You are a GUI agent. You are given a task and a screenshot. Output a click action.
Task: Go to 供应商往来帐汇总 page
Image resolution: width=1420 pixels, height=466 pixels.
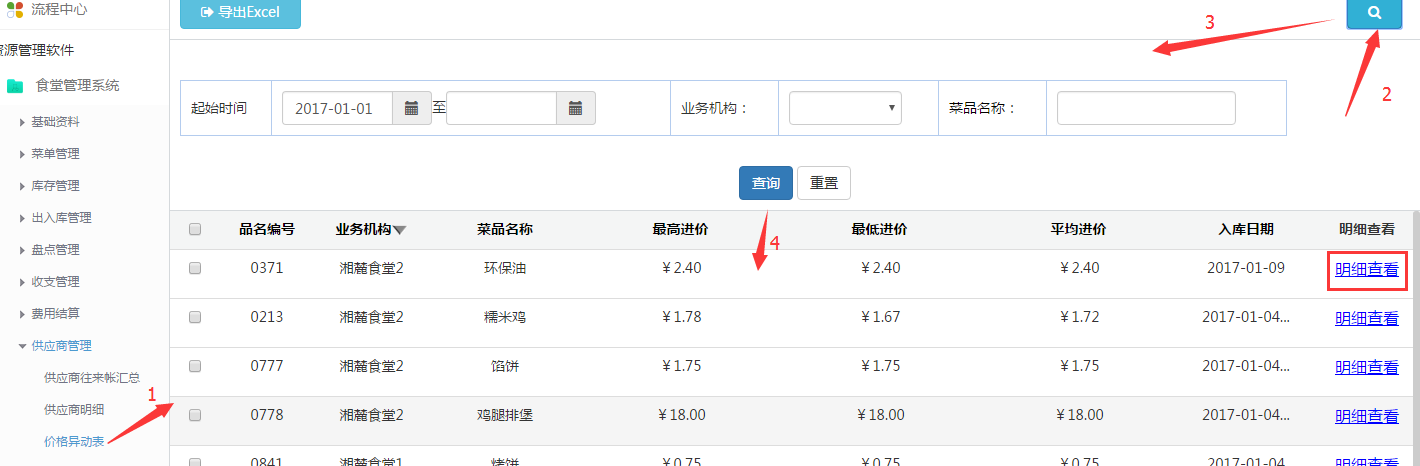(92, 378)
